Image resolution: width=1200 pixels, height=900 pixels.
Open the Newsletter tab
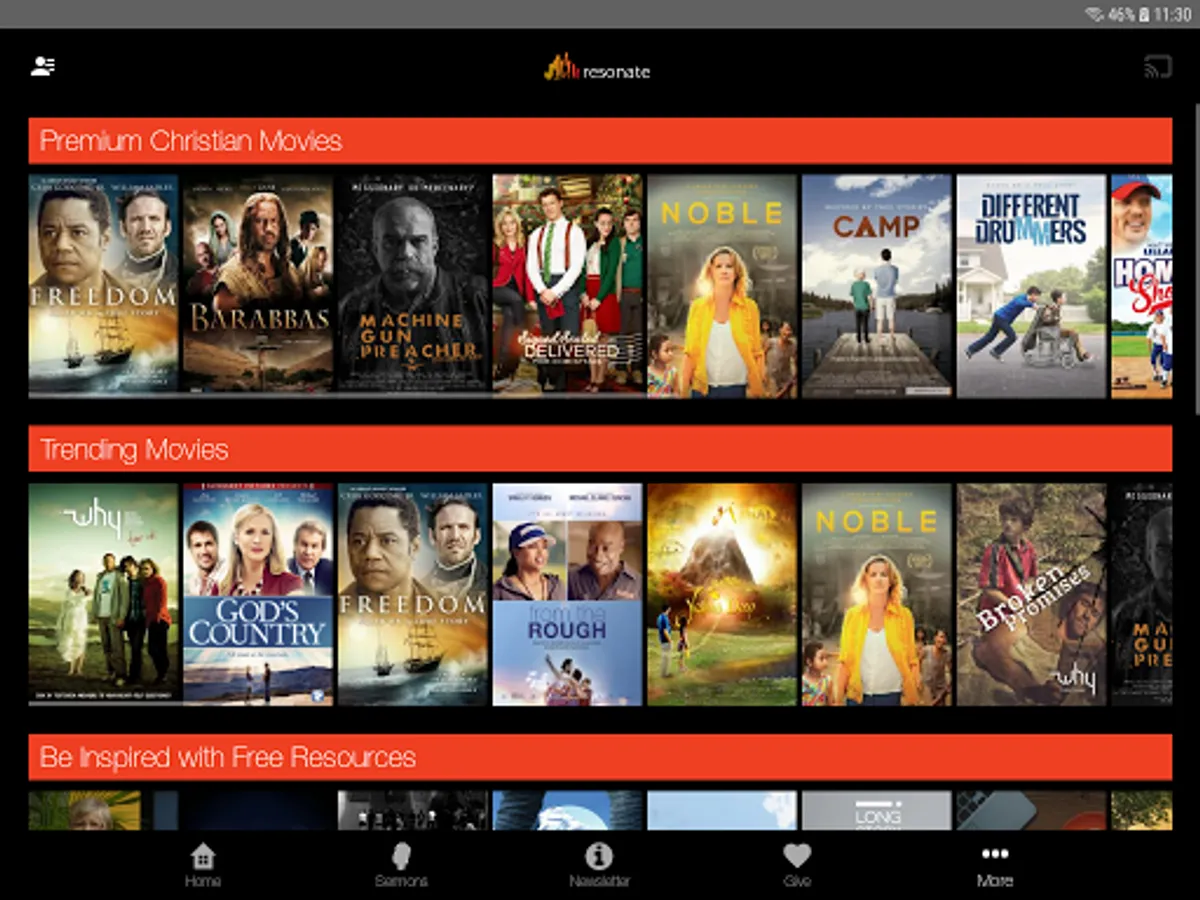point(599,865)
